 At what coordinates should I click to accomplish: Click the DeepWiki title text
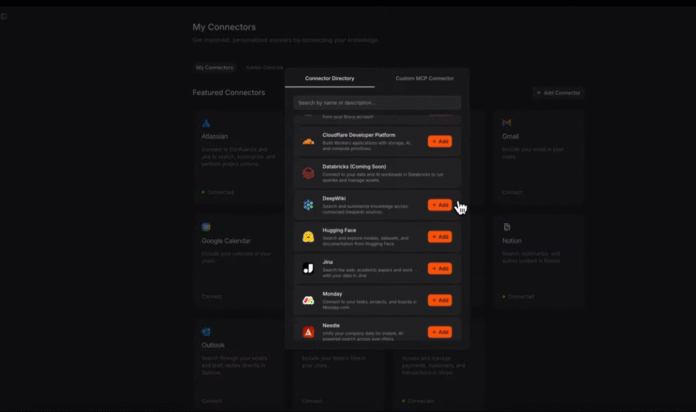[334, 198]
